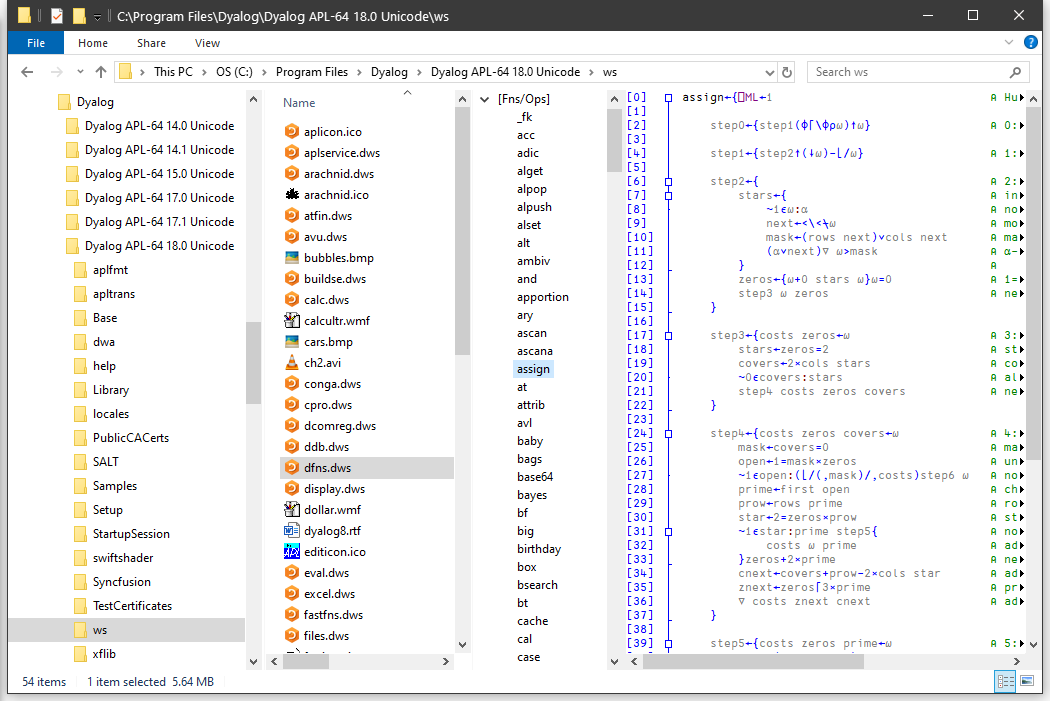This screenshot has width=1050, height=701.
Task: Switch to details view layout
Action: pyautogui.click(x=1005, y=681)
